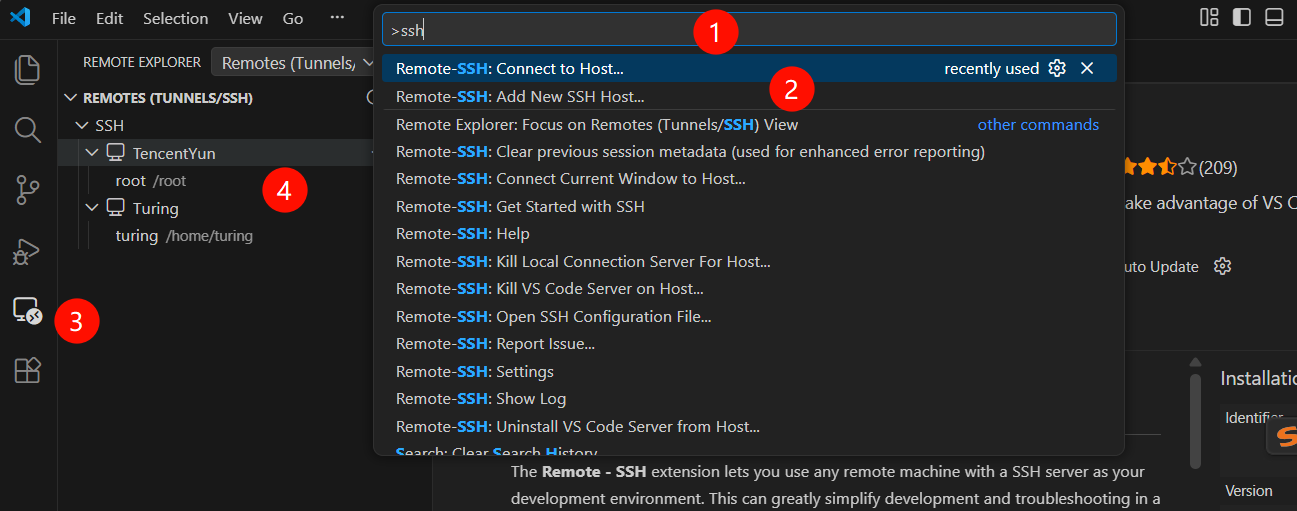Collapse the TencentYun host node

click(93, 153)
